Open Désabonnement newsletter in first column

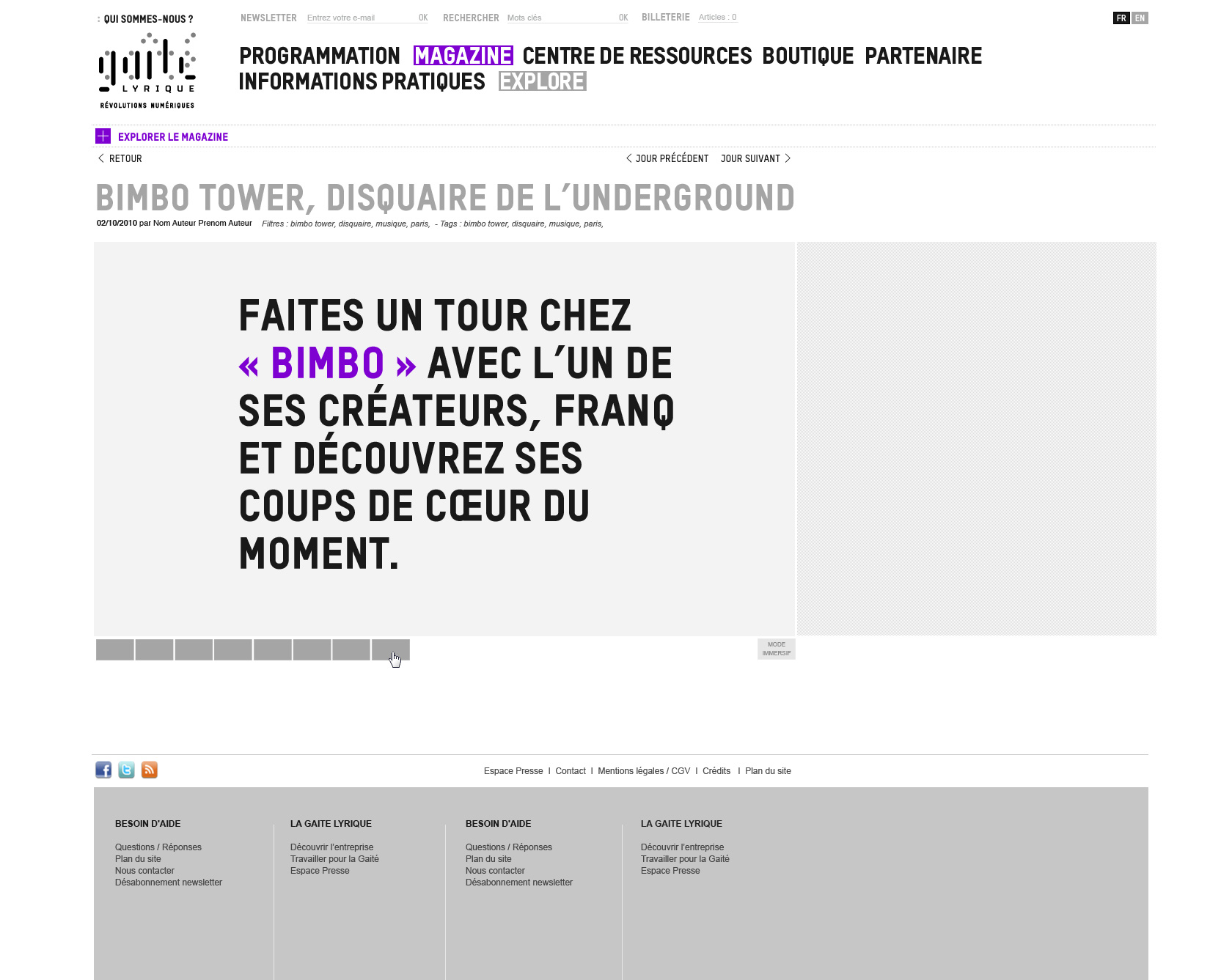(x=169, y=883)
